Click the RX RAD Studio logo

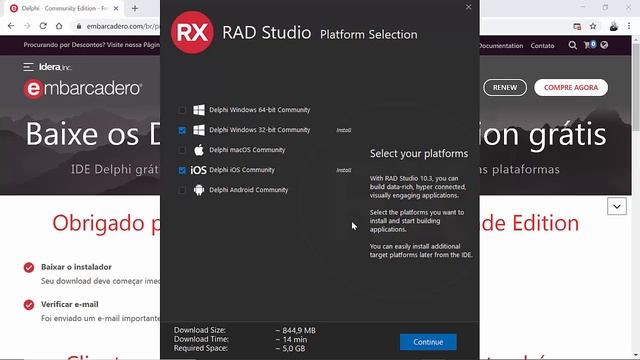(192, 33)
